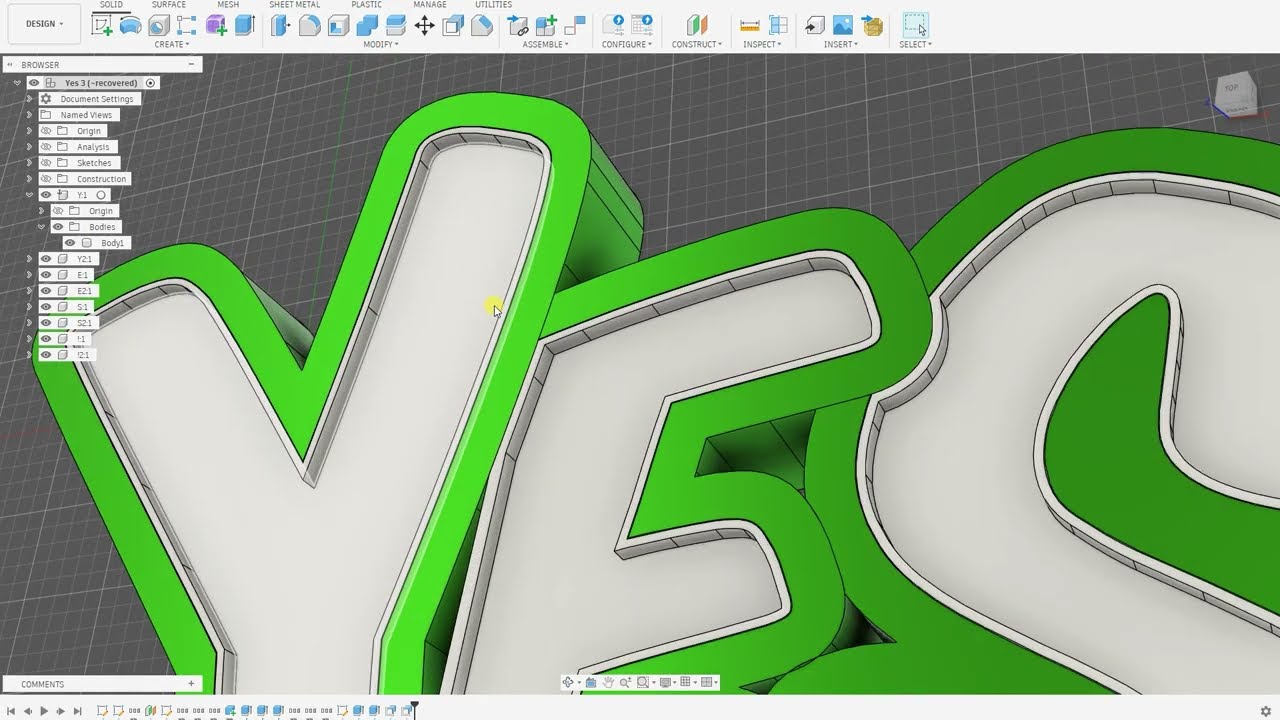This screenshot has width=1280, height=720.
Task: Click the Insert Derive icon
Action: 815,25
